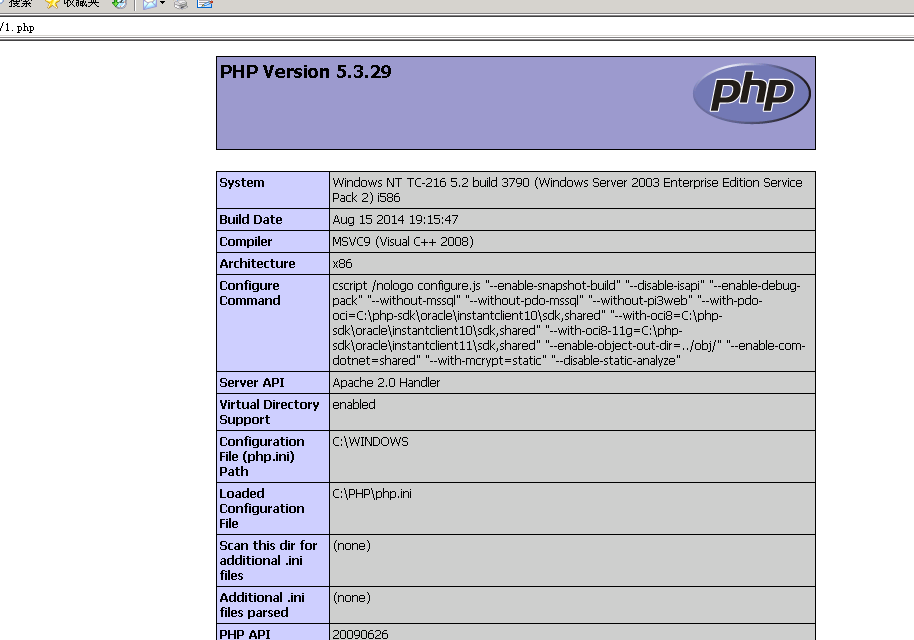
Task: Select the x86 architecture value
Action: [x=342, y=263]
